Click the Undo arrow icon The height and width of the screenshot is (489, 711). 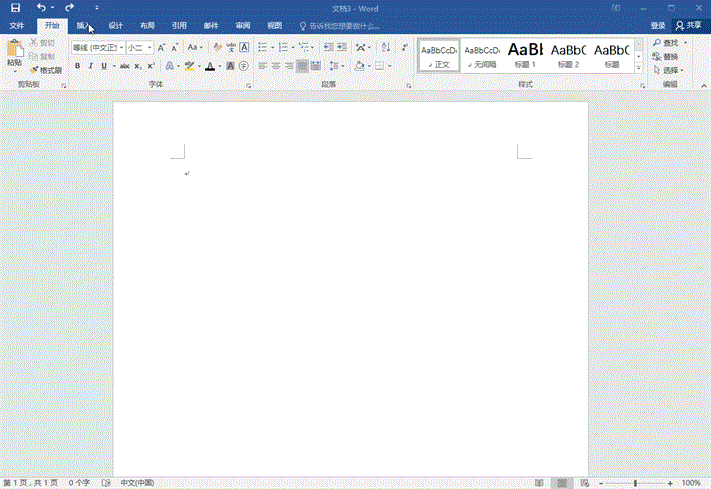pyautogui.click(x=41, y=8)
